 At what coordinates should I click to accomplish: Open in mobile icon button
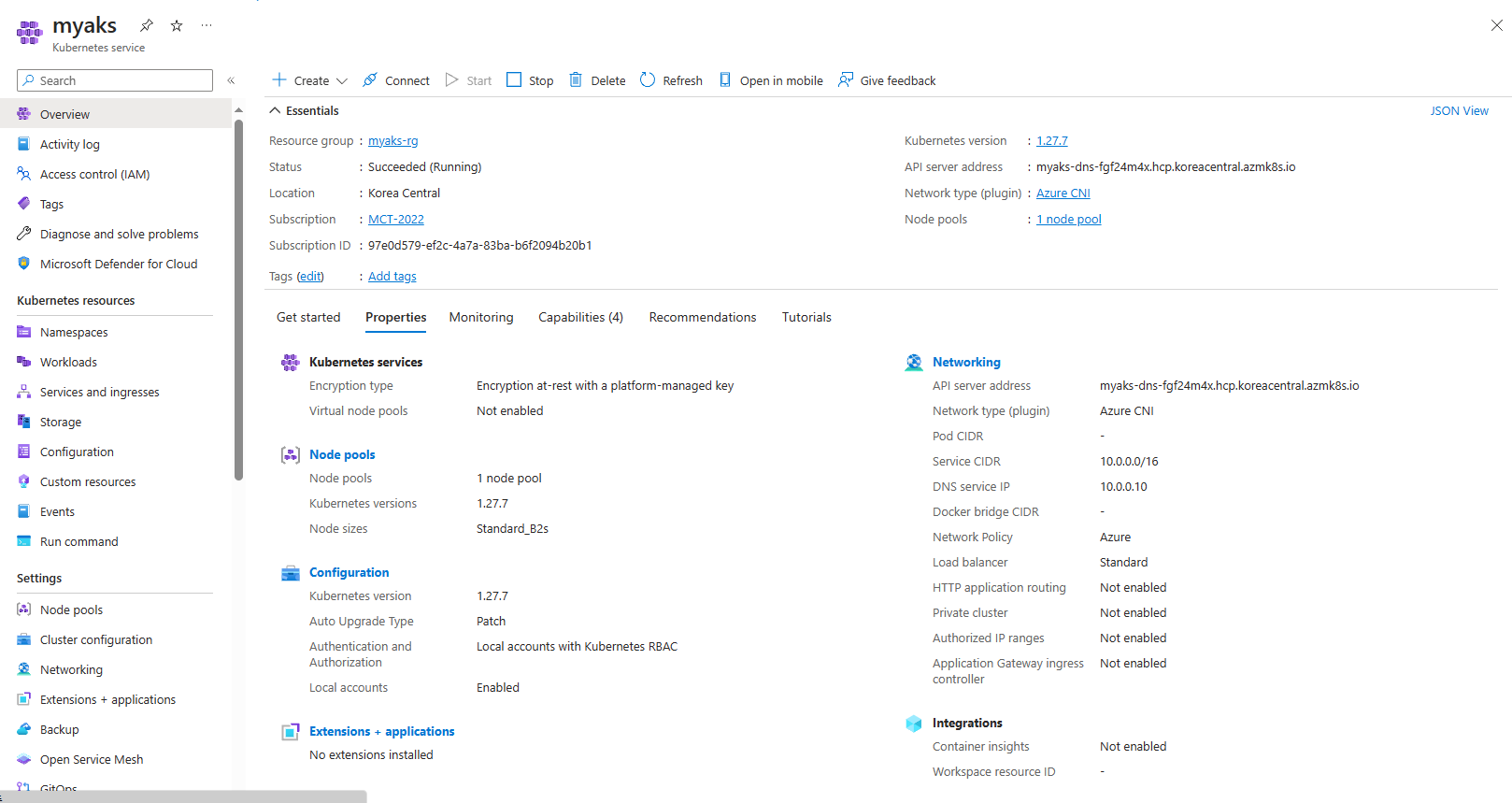[725, 80]
